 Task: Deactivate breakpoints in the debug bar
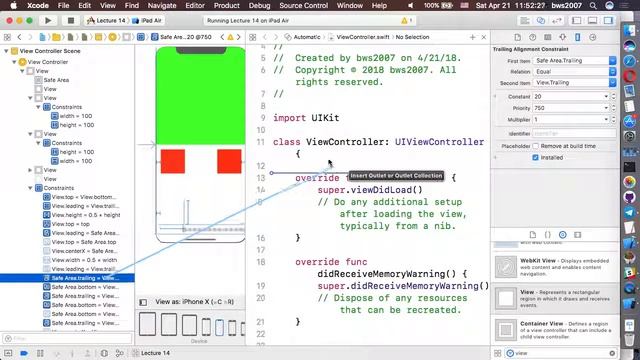pyautogui.click(x=24, y=353)
